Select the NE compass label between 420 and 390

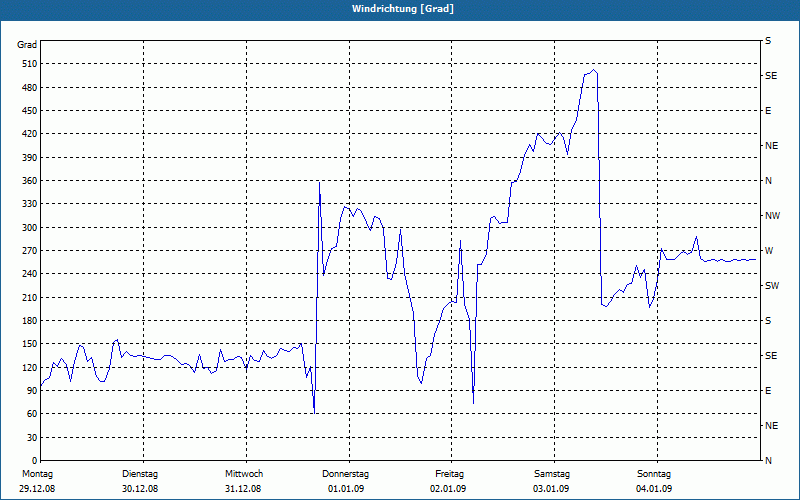771,146
